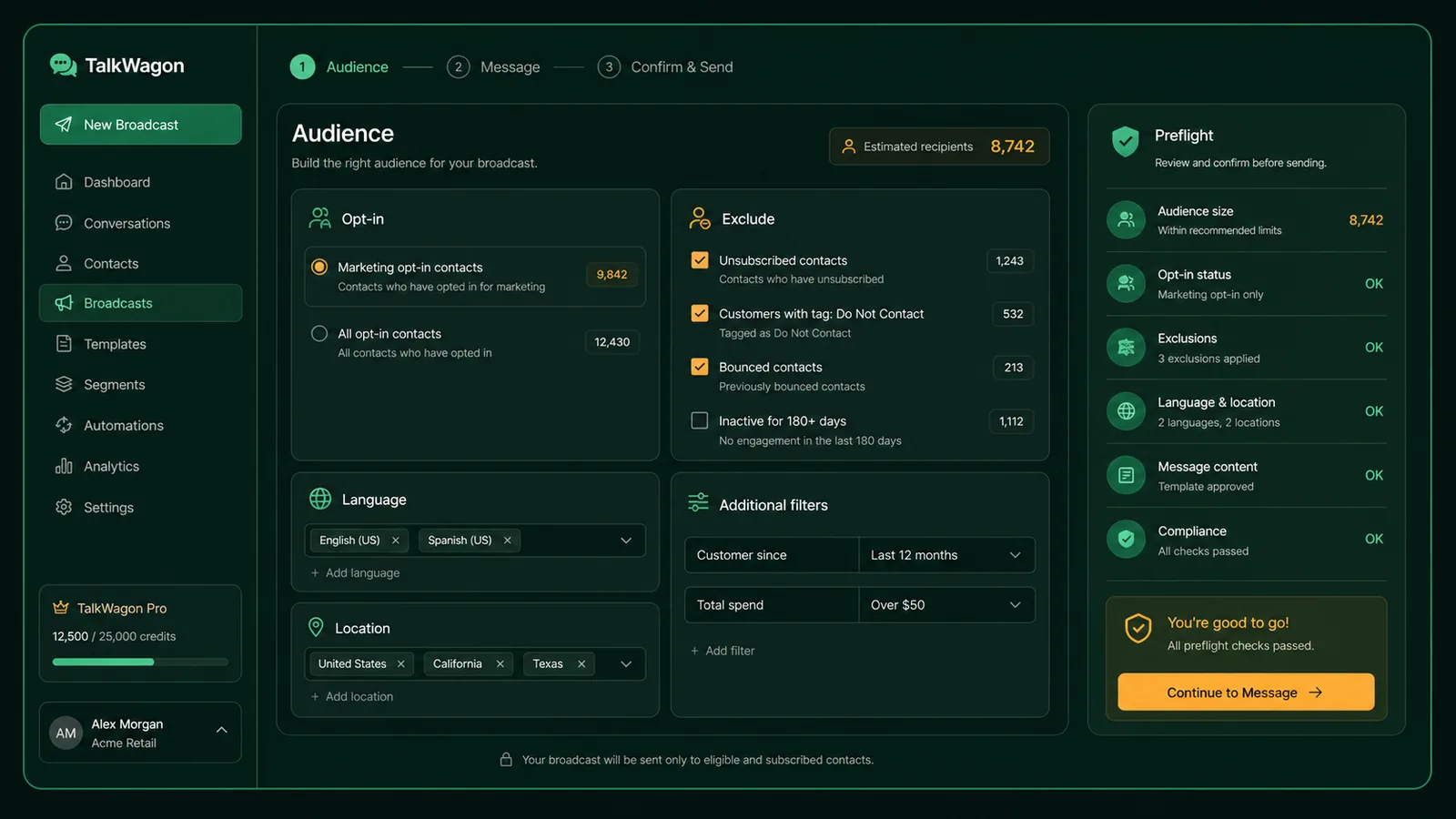Remove the Texas location tag

[x=581, y=664]
